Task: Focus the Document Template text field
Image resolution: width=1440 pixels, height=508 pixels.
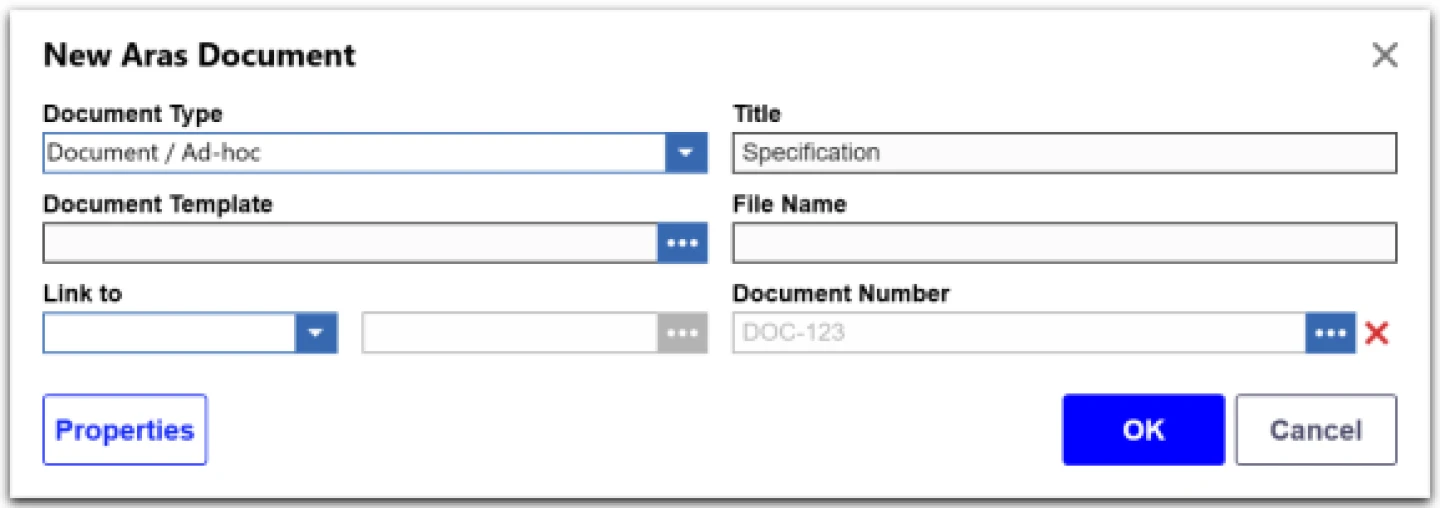Action: pyautogui.click(x=350, y=243)
